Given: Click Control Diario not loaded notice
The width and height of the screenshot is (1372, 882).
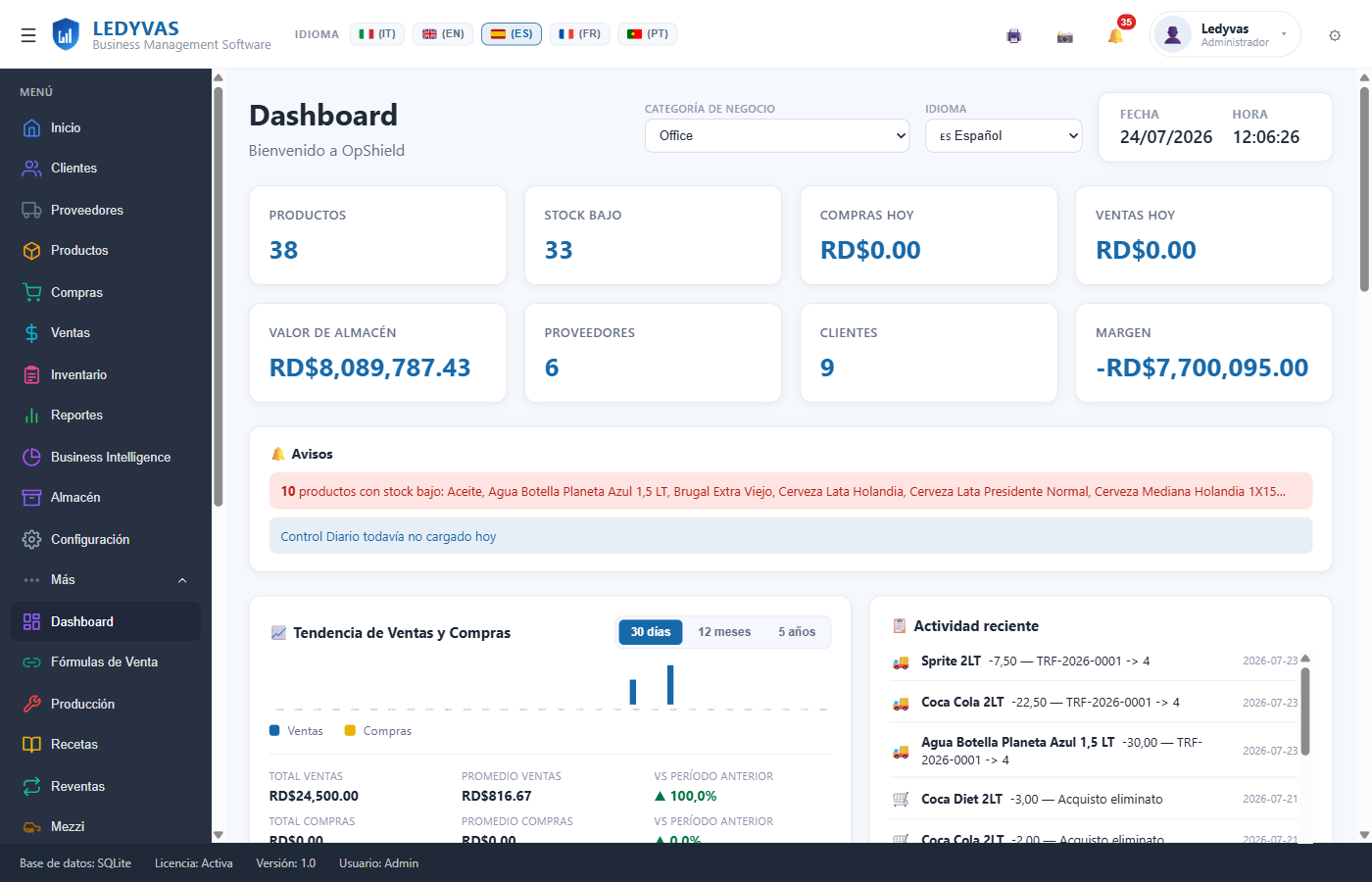Looking at the screenshot, I should (791, 536).
